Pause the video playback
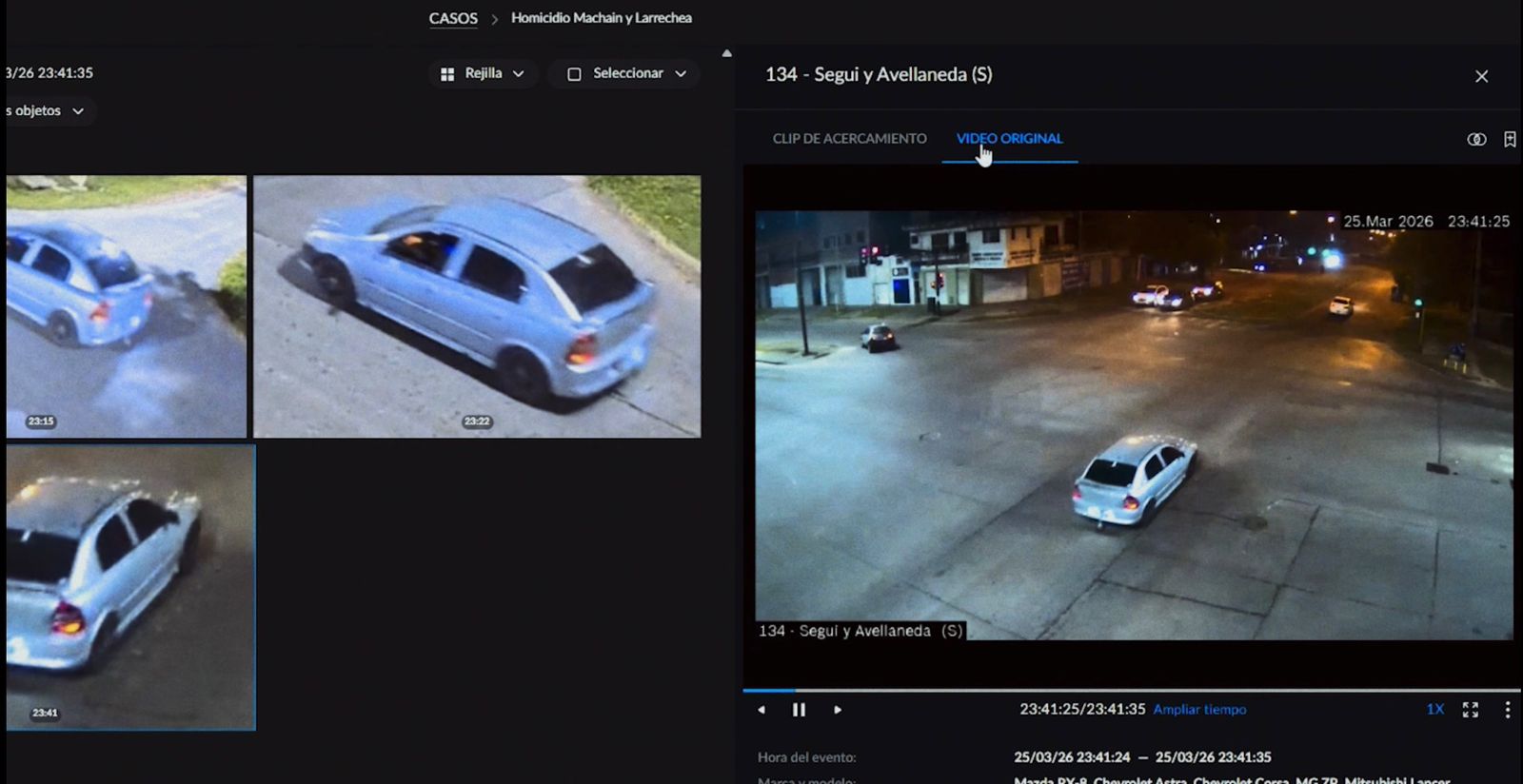This screenshot has height=784, width=1523. pos(799,710)
